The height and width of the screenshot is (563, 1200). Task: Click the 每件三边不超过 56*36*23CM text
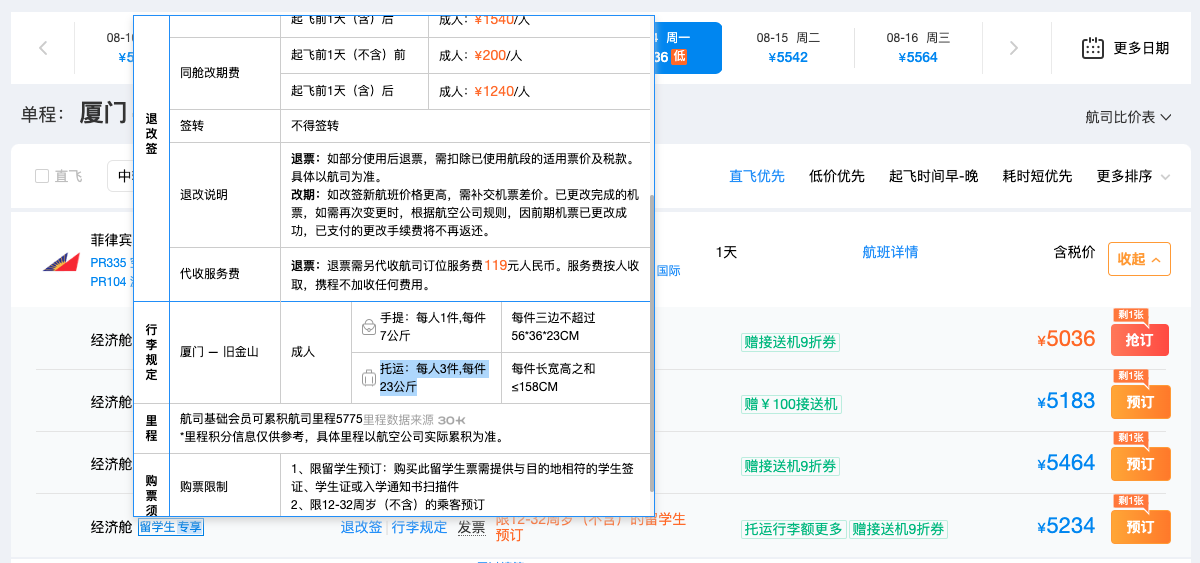click(553, 326)
